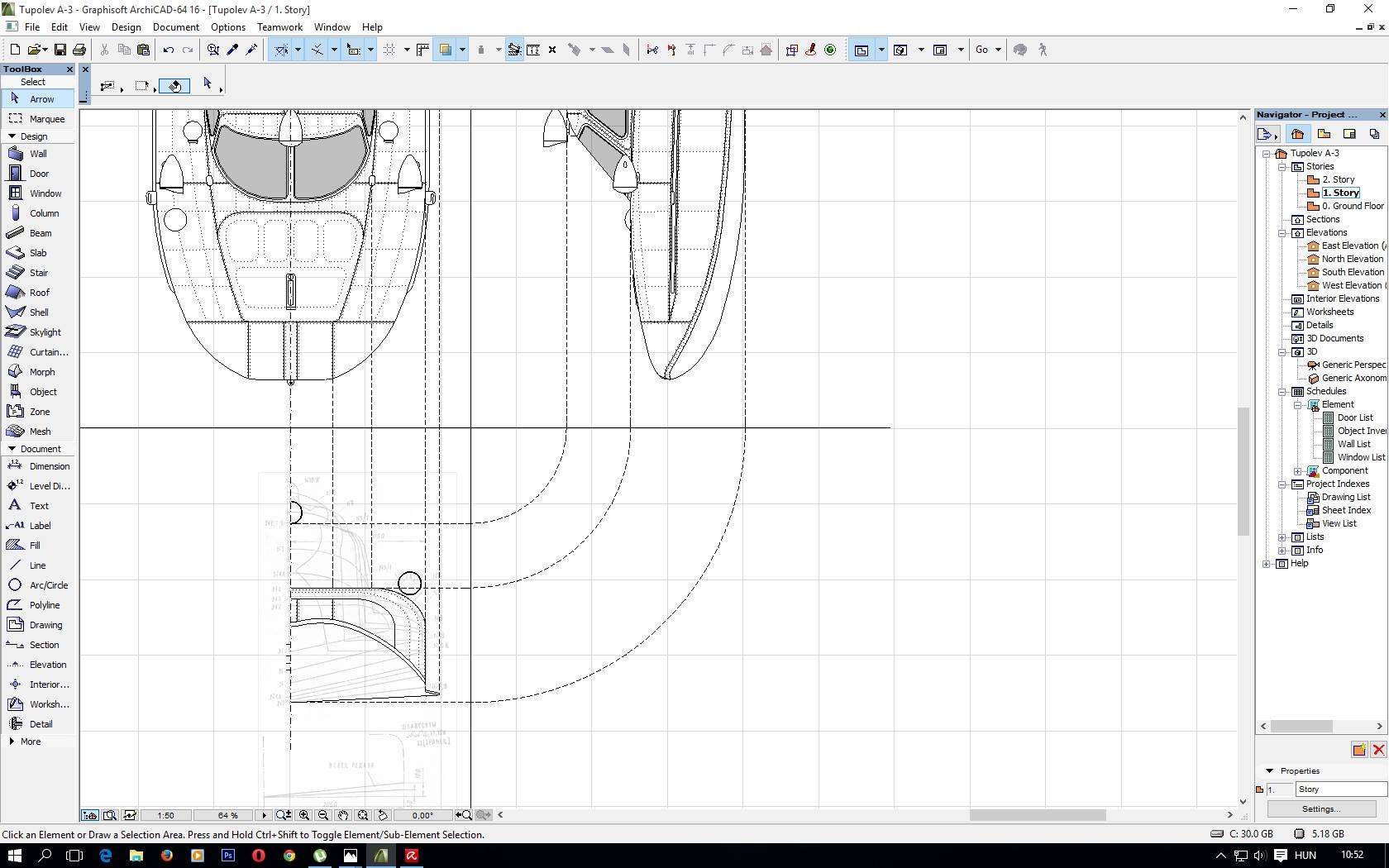Activate the Morph tool

pos(41,372)
